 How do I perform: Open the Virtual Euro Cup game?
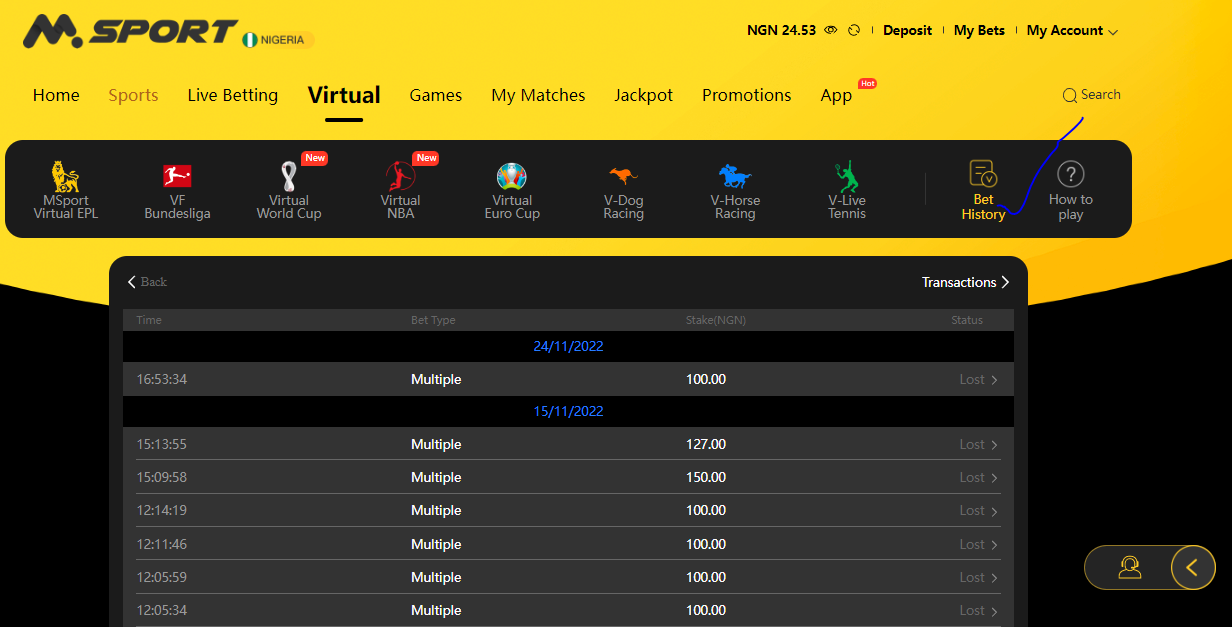coord(512,188)
